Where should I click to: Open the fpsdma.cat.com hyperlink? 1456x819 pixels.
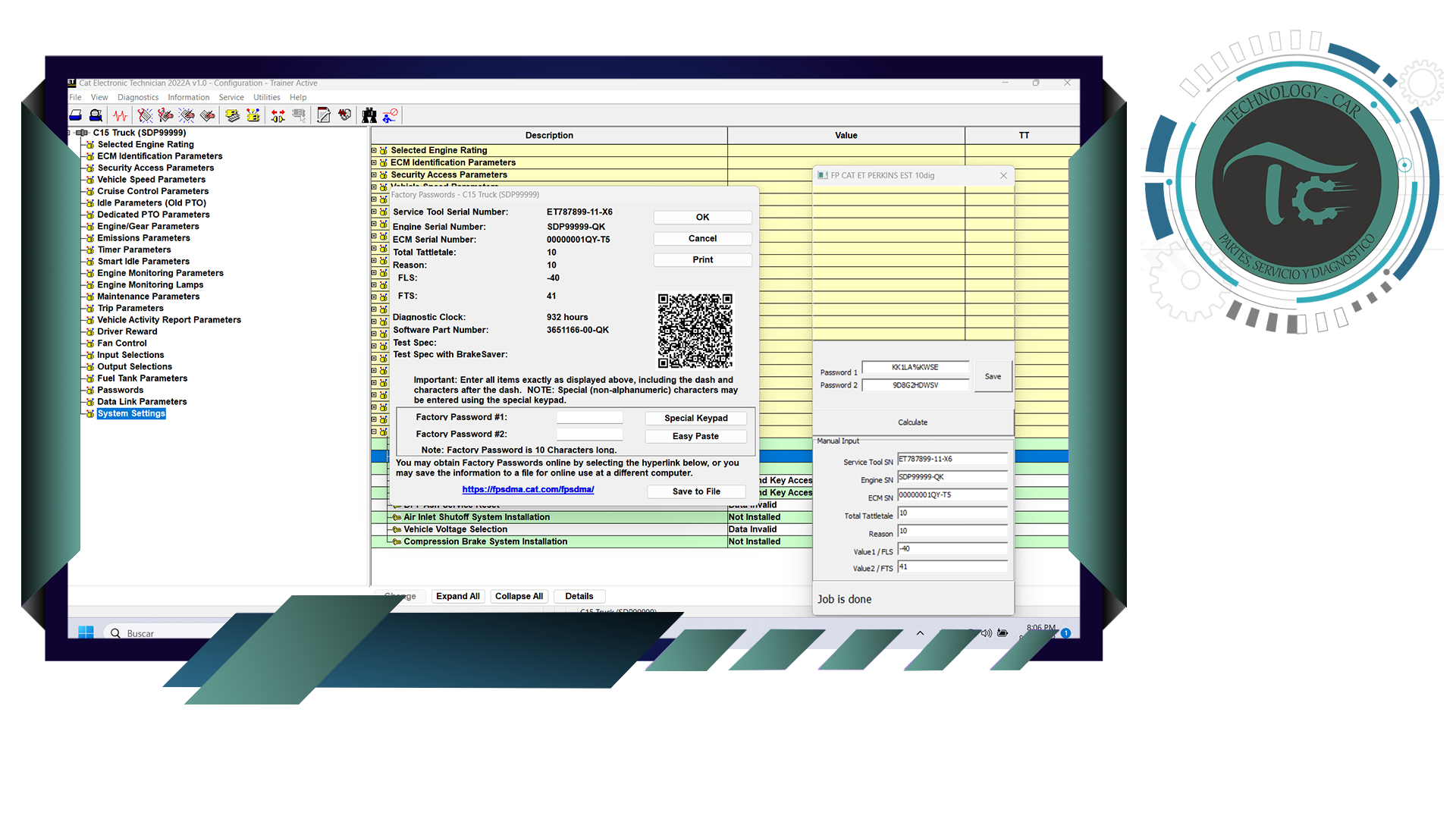pyautogui.click(x=528, y=490)
